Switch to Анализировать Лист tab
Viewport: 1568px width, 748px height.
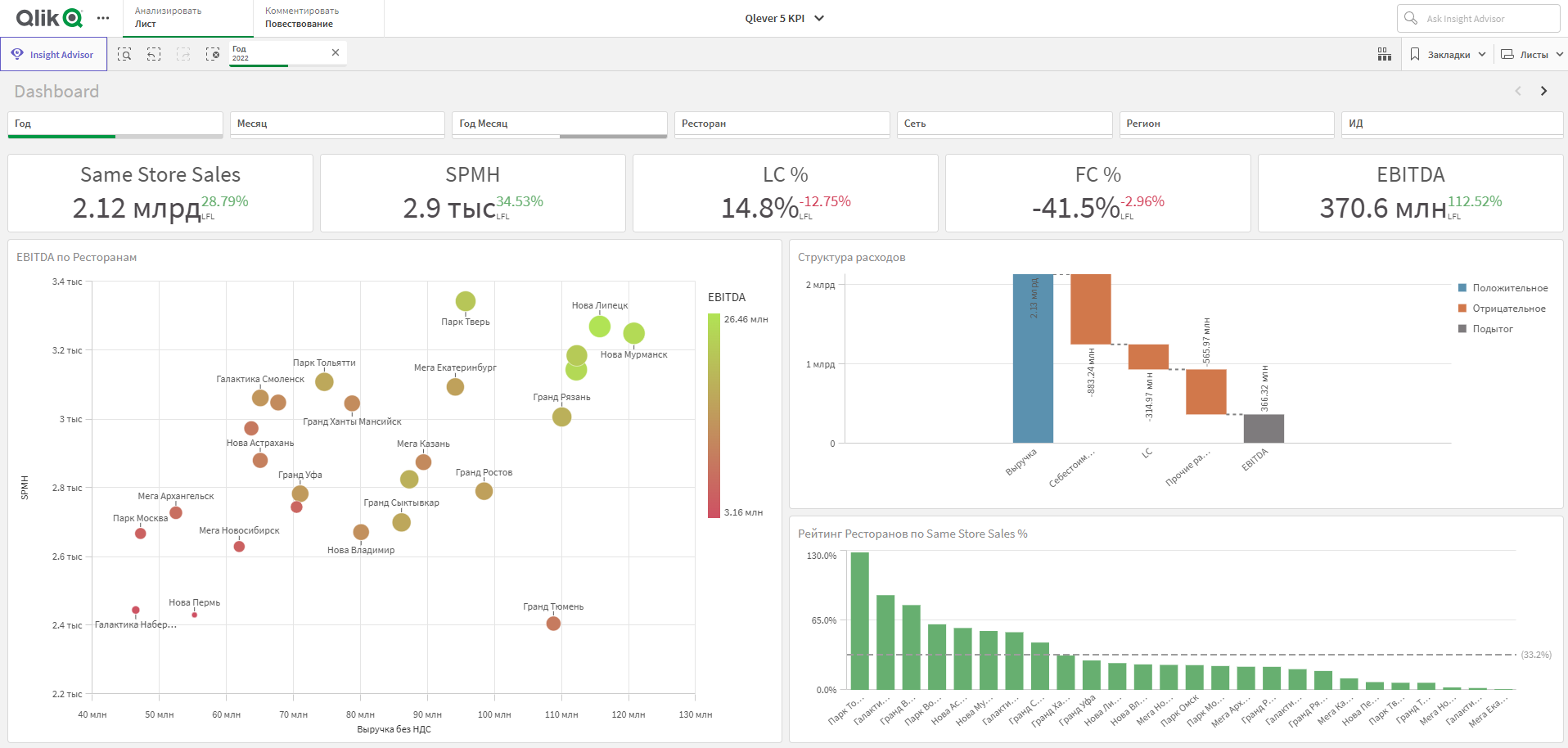pyautogui.click(x=188, y=18)
